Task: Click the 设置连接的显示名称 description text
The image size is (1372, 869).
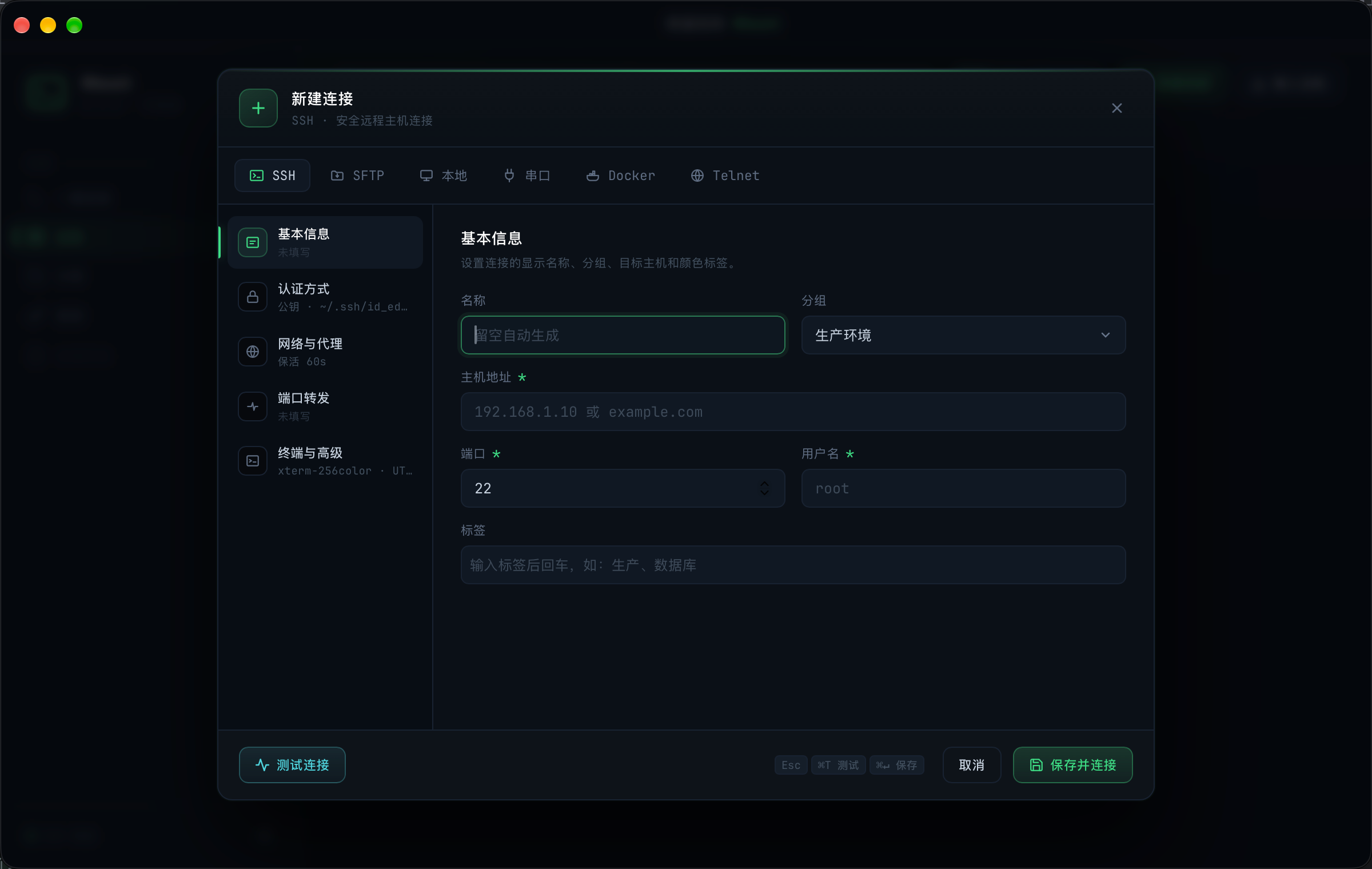Action: pos(600,263)
